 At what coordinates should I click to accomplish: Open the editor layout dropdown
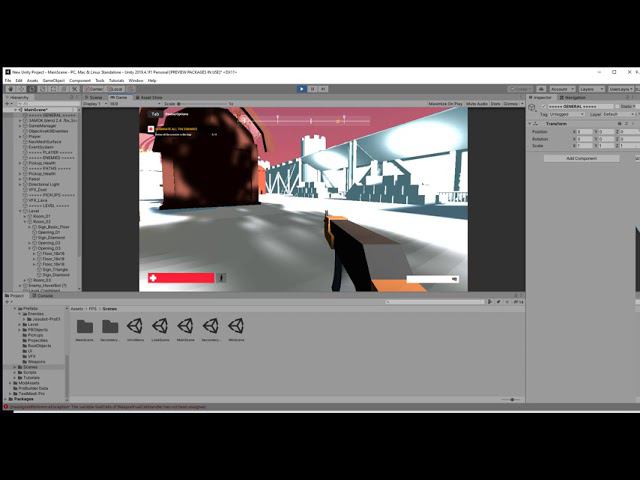[x=620, y=89]
